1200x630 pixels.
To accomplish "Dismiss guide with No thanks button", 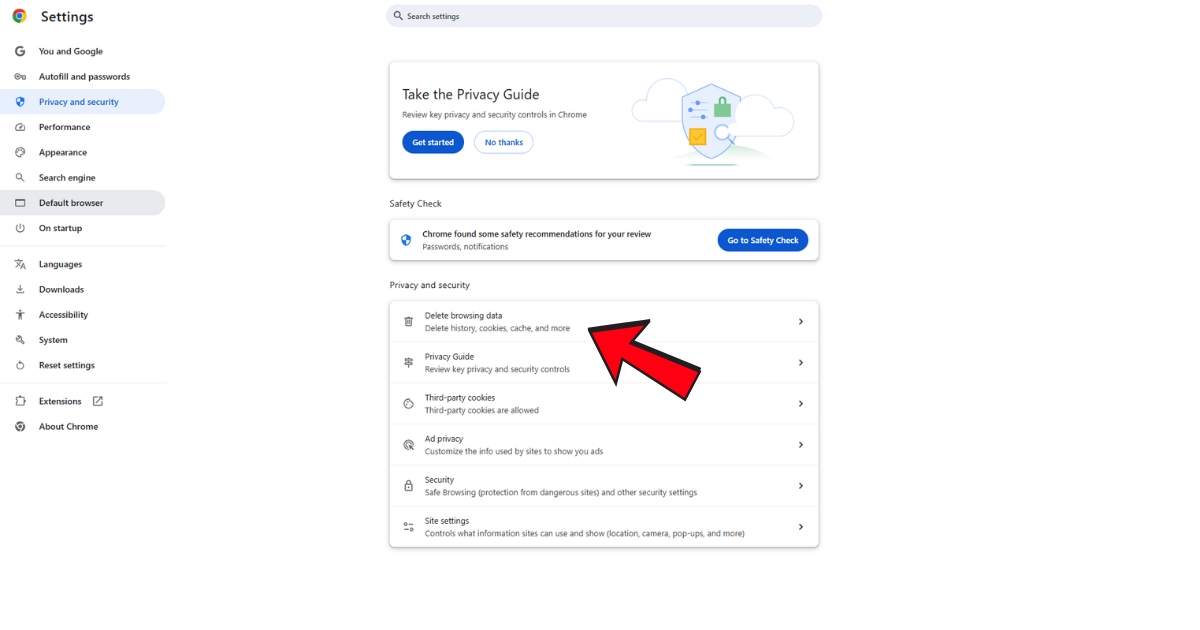I will (x=503, y=143).
